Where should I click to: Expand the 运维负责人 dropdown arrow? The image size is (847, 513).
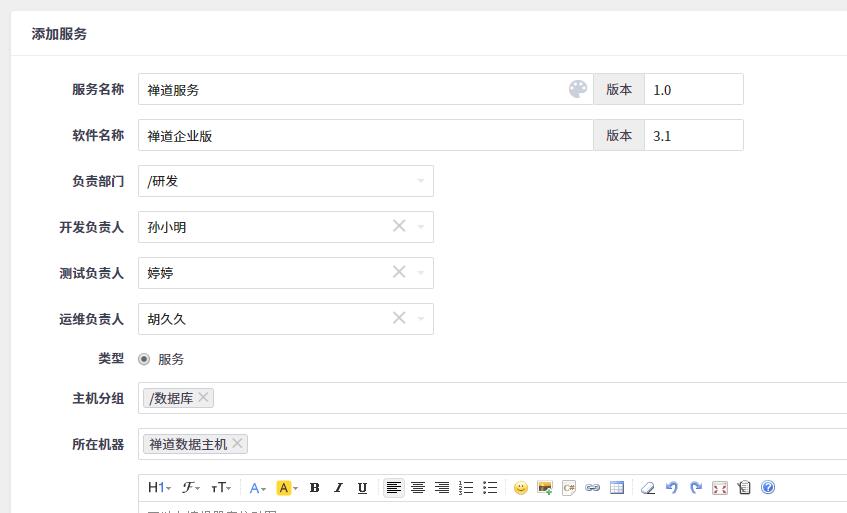click(421, 319)
